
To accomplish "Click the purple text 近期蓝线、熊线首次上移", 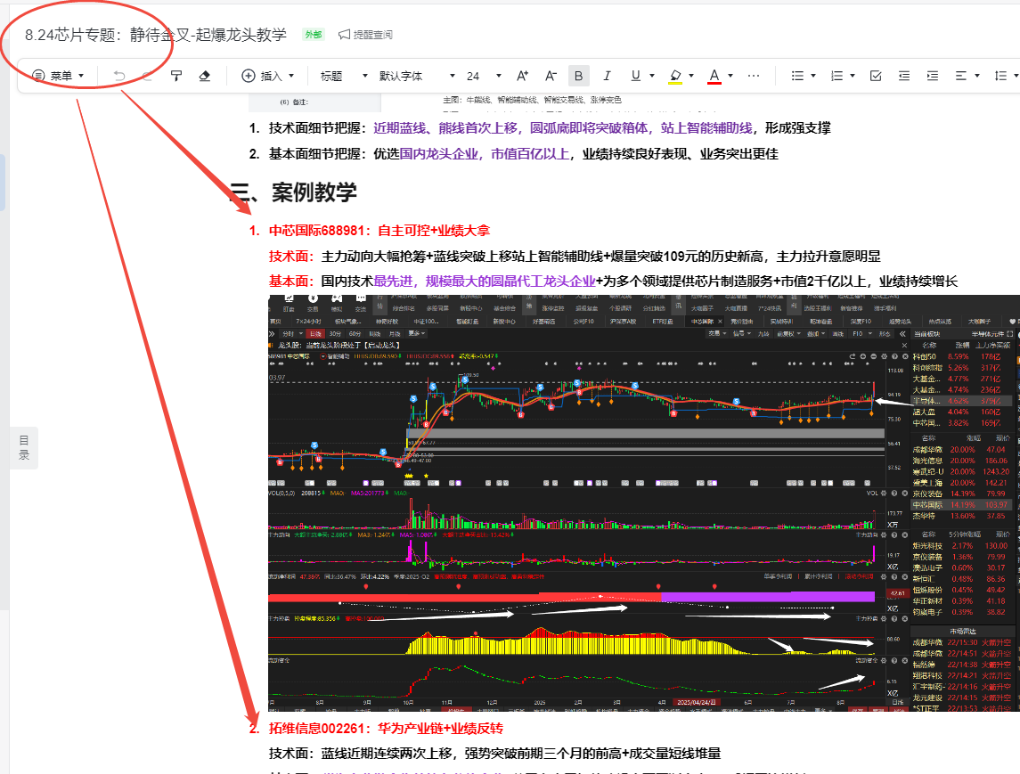I will [x=445, y=128].
